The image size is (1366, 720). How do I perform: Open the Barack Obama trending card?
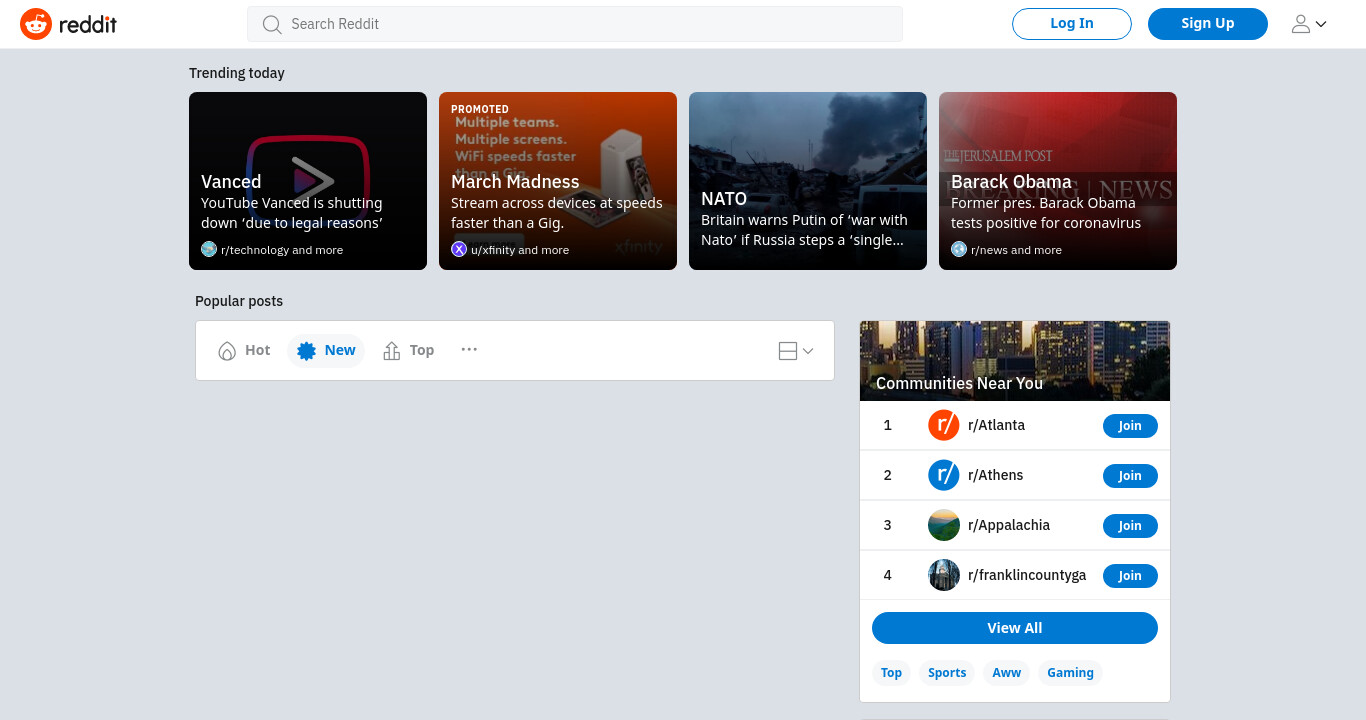(x=1058, y=181)
